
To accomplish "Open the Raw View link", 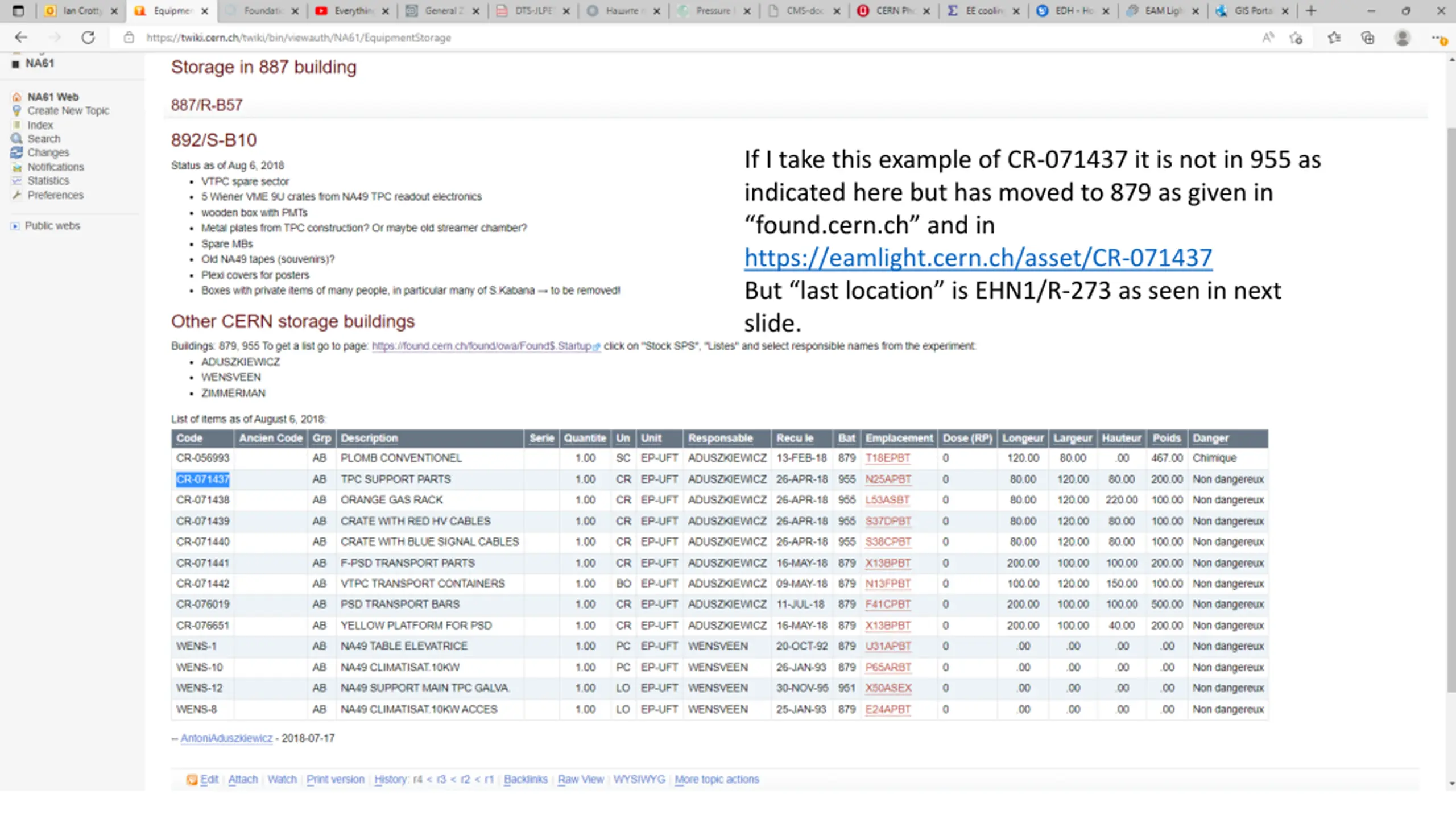I will click(x=581, y=780).
